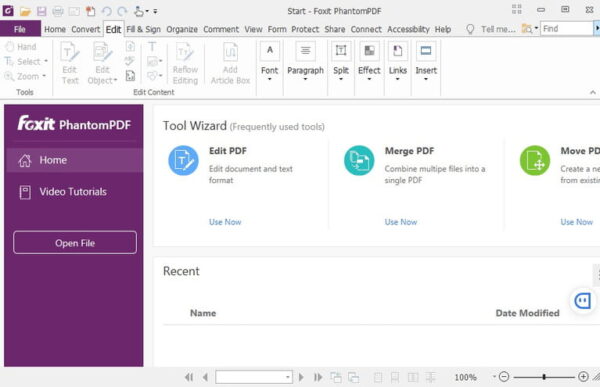Collapse the ribbon using the chevron
Viewport: 600px width, 387px height.
point(593,92)
